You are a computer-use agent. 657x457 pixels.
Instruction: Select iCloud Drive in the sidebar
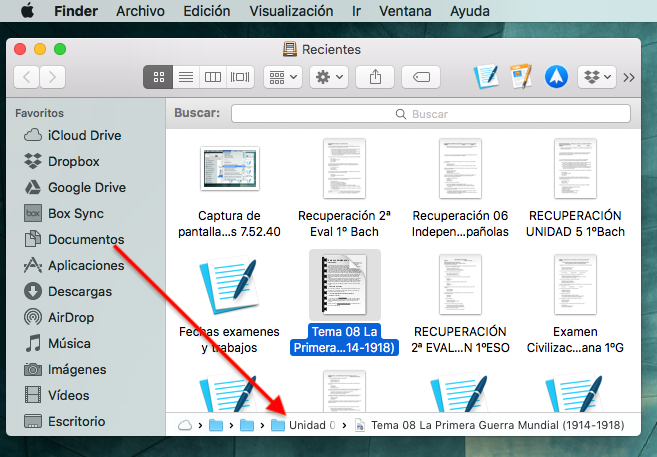tap(85, 135)
